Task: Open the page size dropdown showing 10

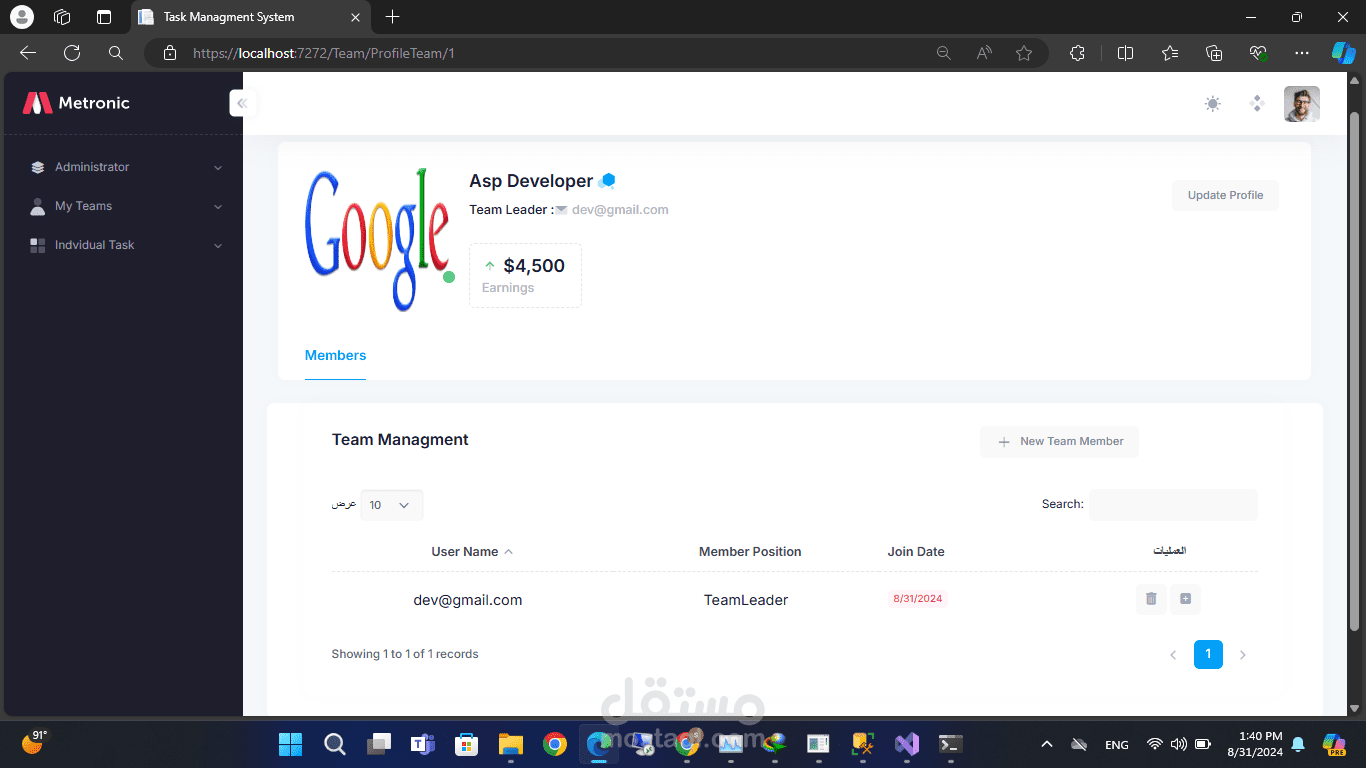Action: point(392,505)
